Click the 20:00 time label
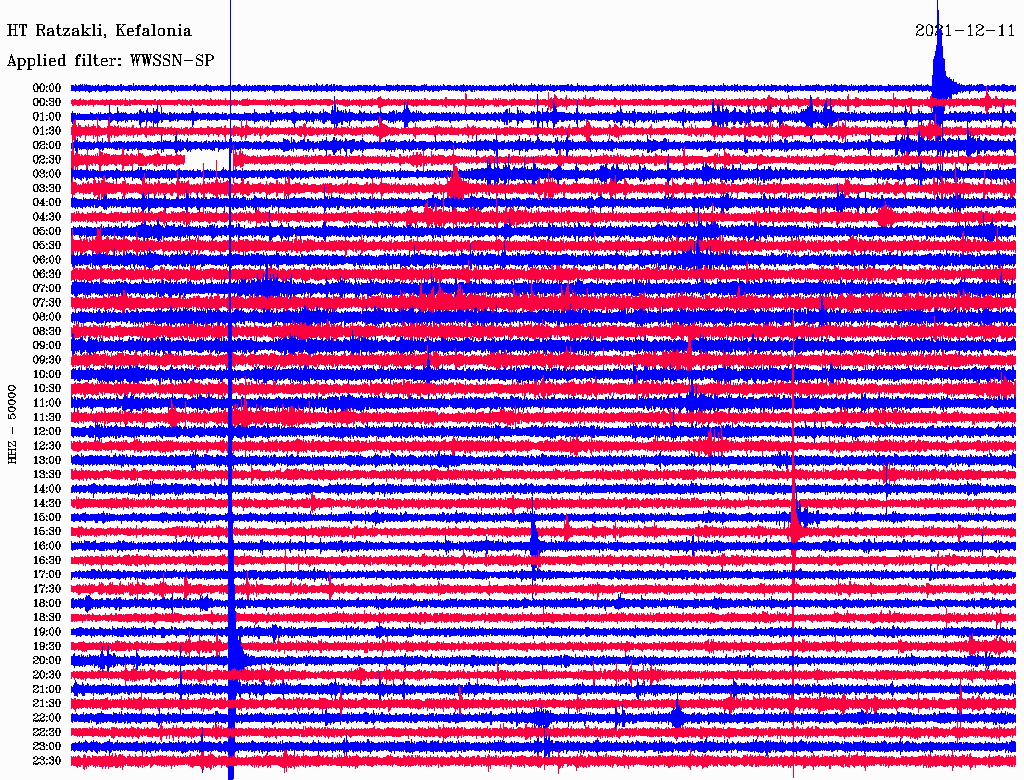 point(47,660)
